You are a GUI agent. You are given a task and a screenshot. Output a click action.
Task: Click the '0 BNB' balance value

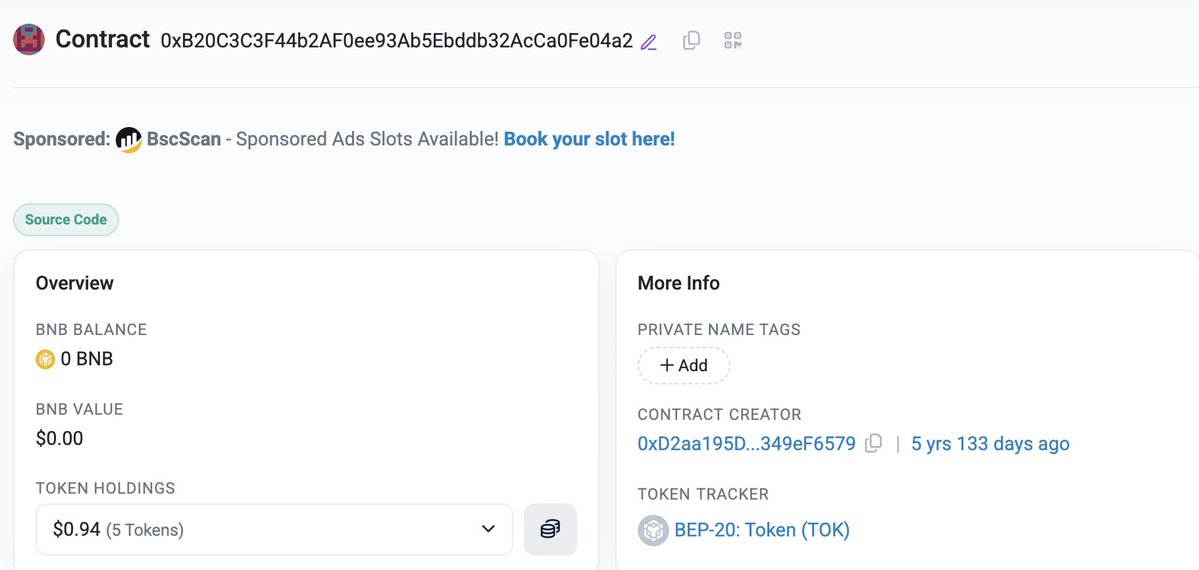click(x=87, y=359)
